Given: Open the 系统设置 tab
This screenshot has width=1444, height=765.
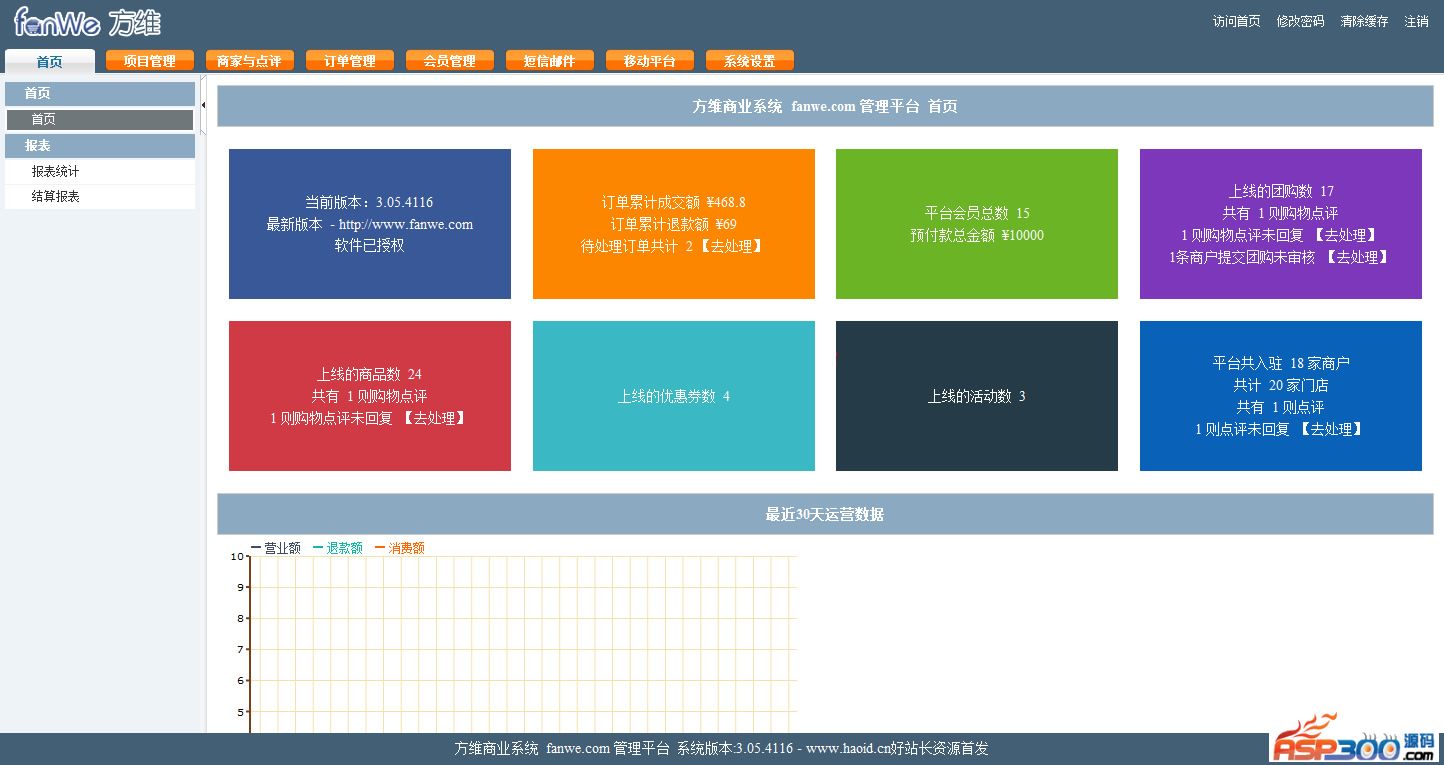Looking at the screenshot, I should click(x=750, y=61).
